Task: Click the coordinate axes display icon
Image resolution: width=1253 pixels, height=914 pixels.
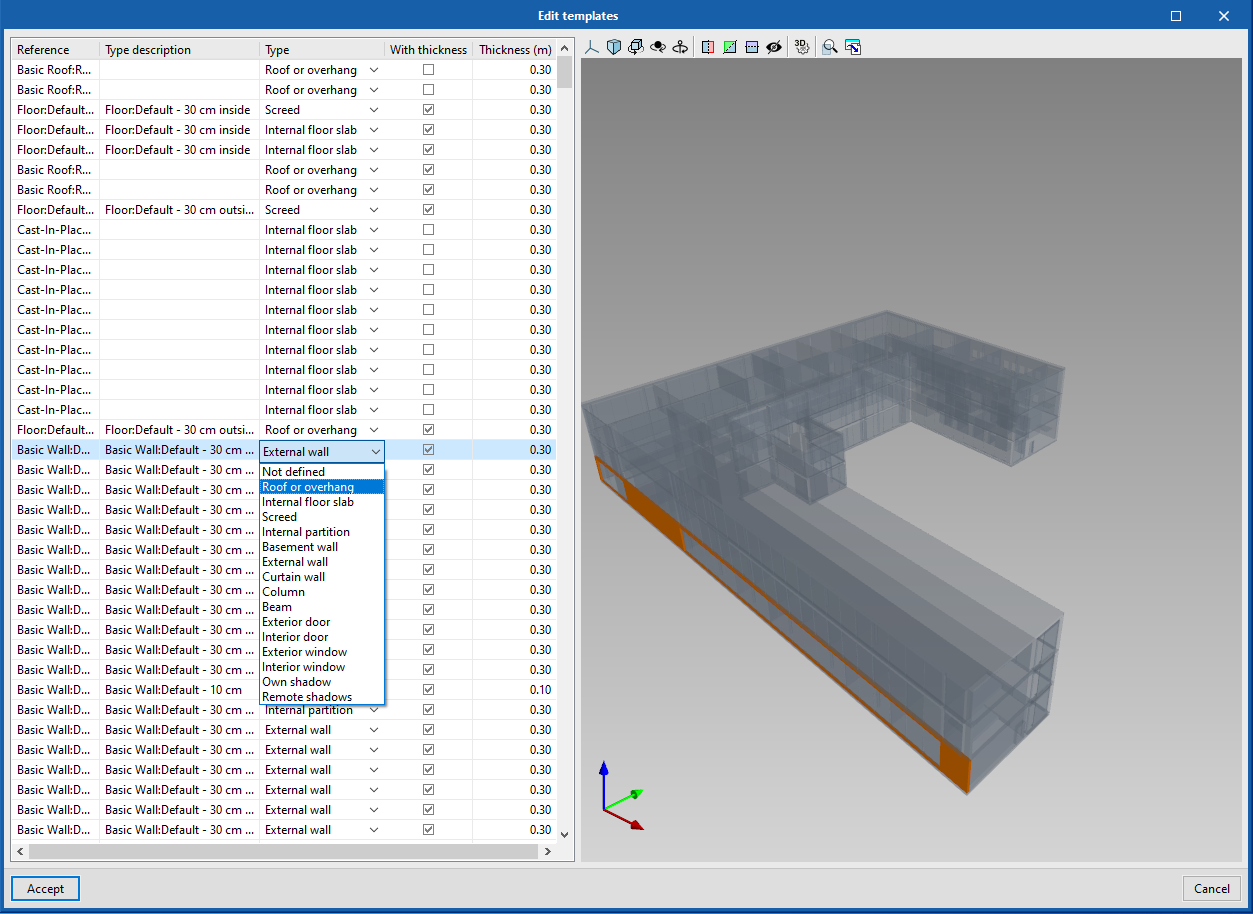Action: coord(591,46)
